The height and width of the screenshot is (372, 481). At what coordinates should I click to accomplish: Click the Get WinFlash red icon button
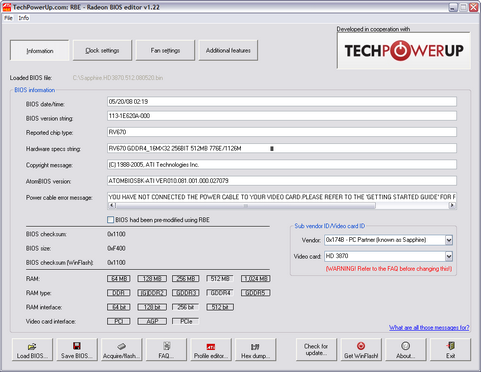pyautogui.click(x=361, y=350)
